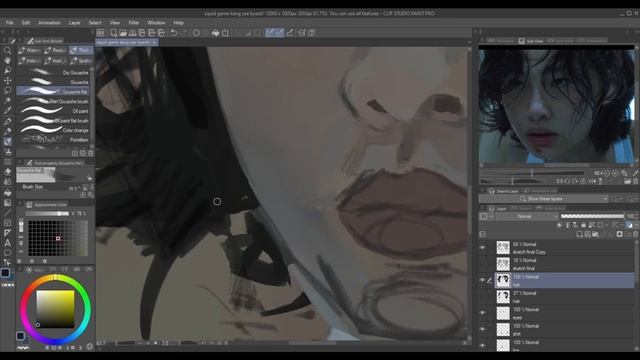Open the Edit menu
The image size is (640, 360).
click(26, 23)
